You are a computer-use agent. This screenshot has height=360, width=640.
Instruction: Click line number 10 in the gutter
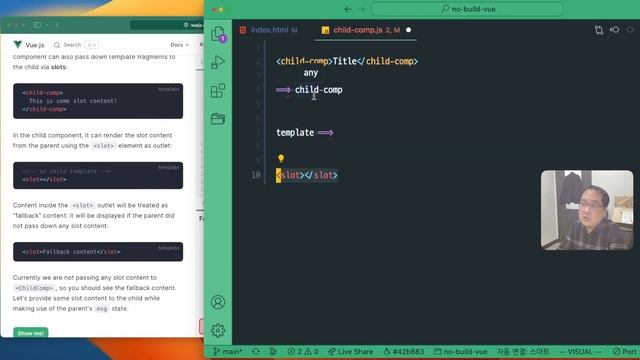[256, 175]
